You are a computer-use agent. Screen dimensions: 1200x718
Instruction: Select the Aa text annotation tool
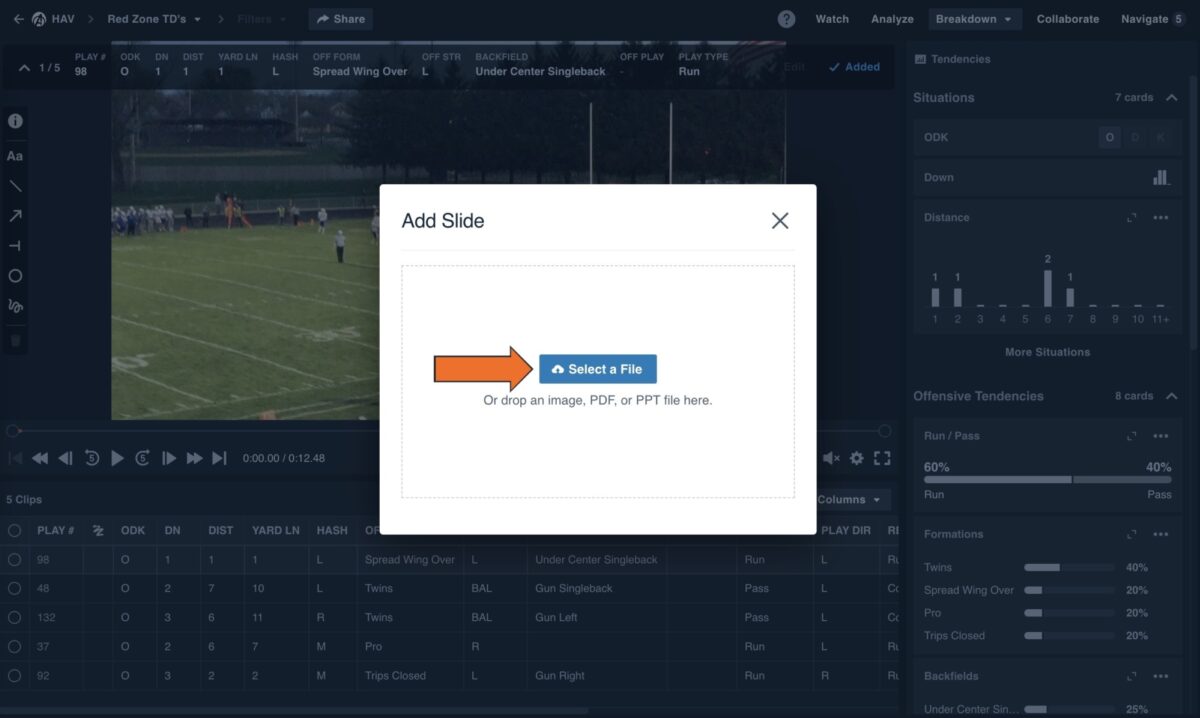[x=15, y=155]
